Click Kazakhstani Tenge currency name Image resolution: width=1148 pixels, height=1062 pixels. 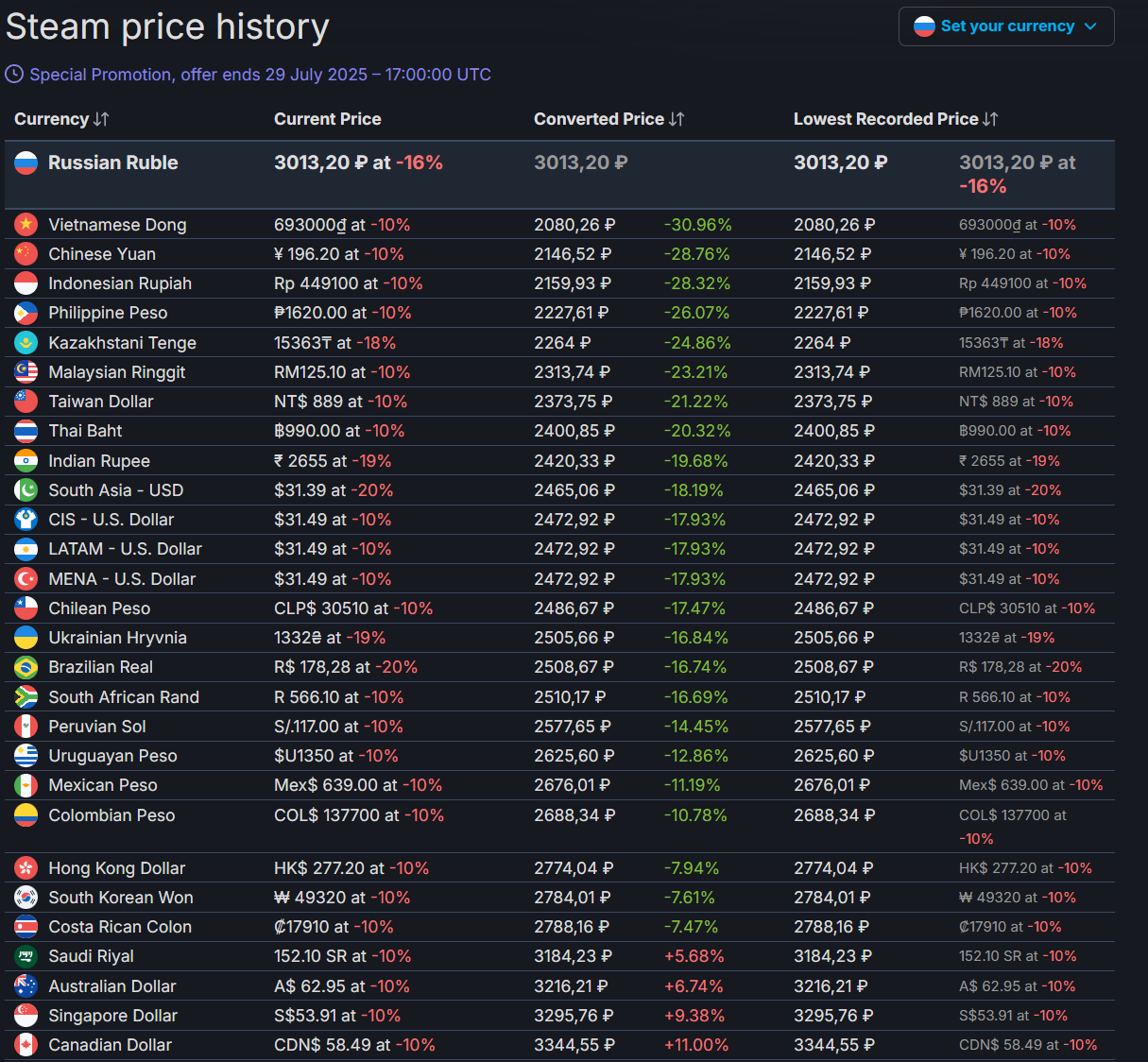[123, 343]
